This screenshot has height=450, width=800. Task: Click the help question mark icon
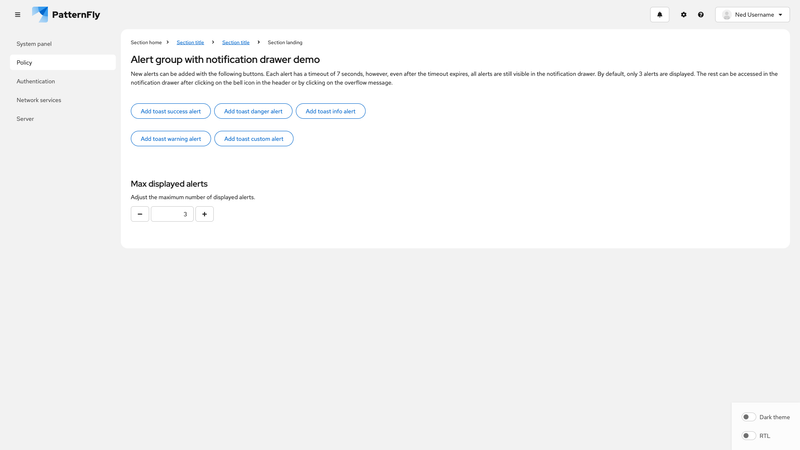coord(701,15)
